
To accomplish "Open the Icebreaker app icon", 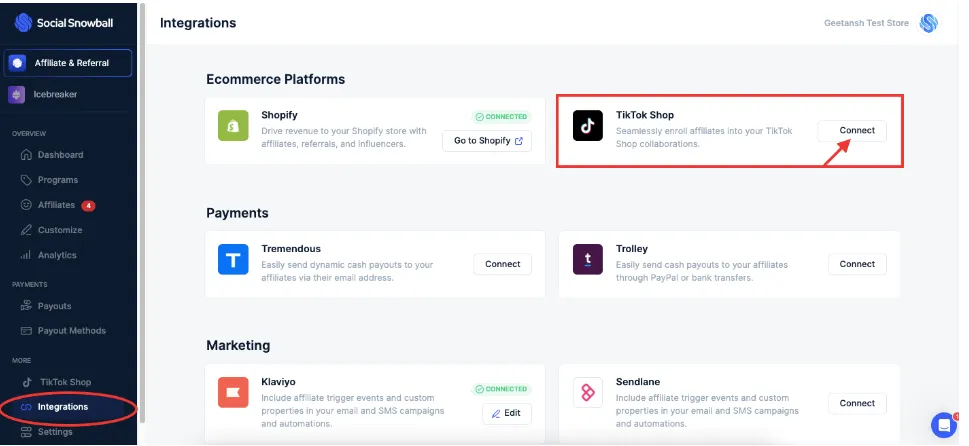I will tap(17, 95).
